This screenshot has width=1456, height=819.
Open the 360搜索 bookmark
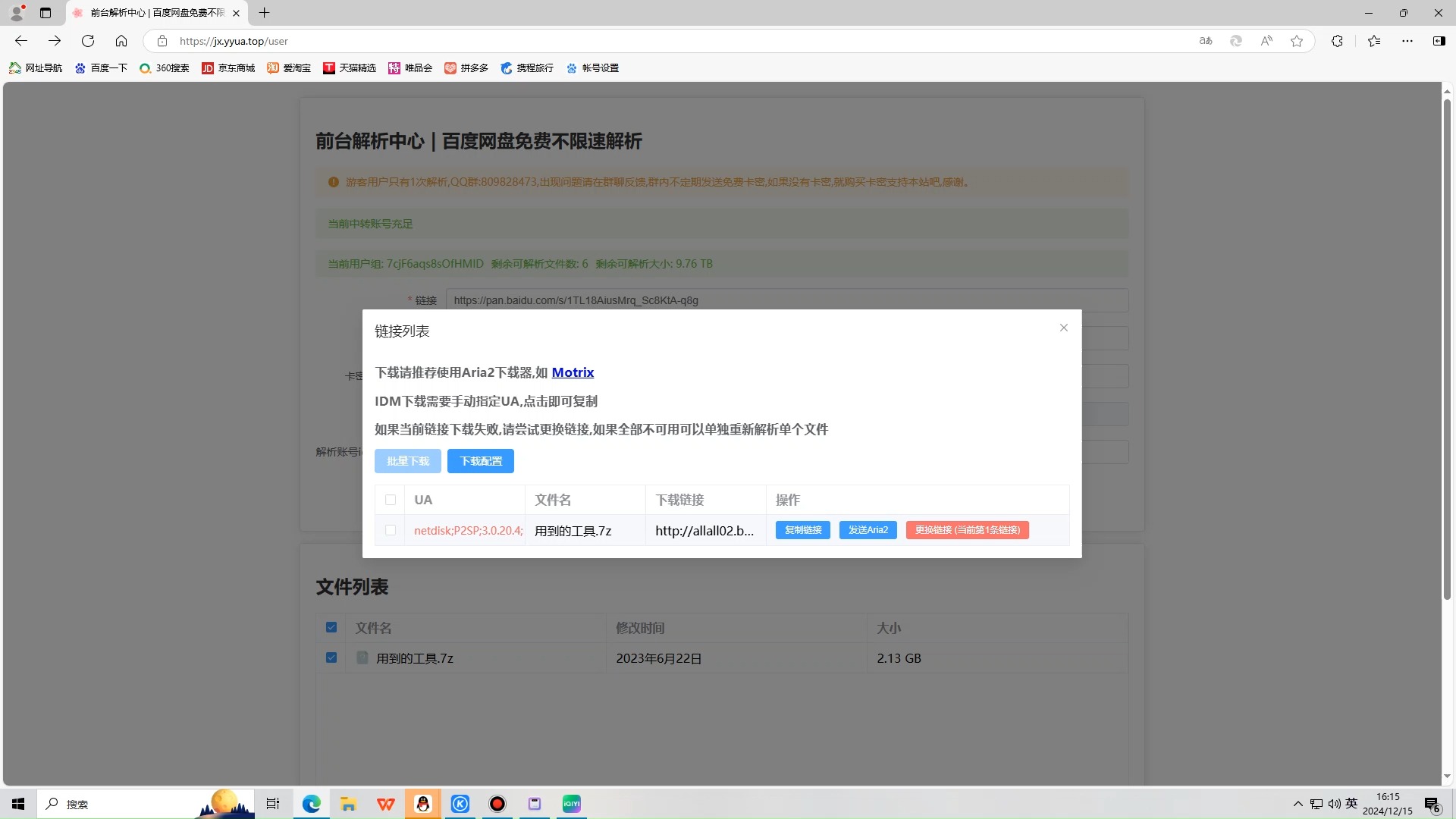165,68
